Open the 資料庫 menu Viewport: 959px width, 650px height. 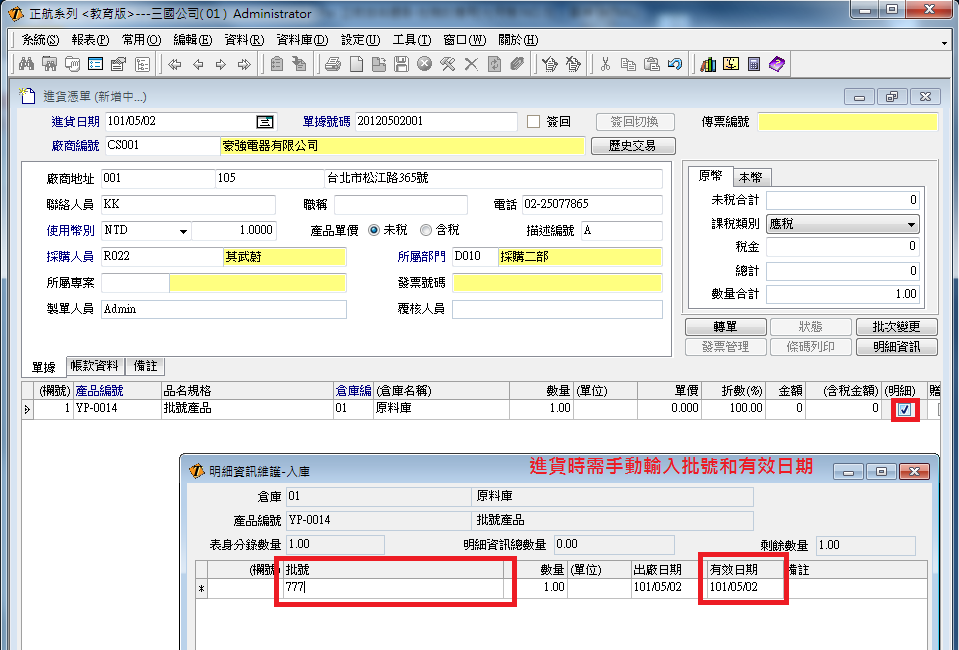pyautogui.click(x=301, y=40)
